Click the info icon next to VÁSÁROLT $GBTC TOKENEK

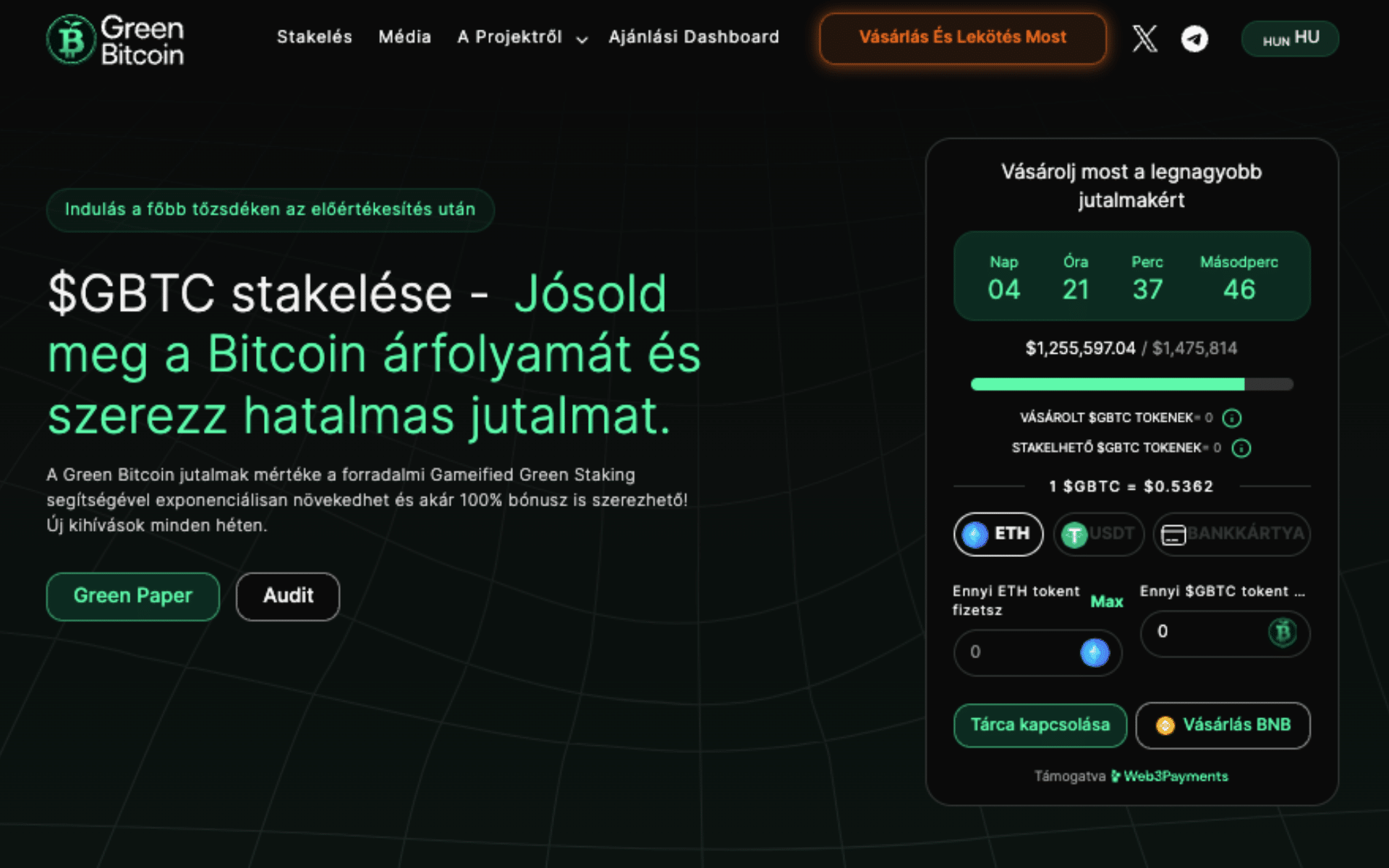[x=1231, y=418]
